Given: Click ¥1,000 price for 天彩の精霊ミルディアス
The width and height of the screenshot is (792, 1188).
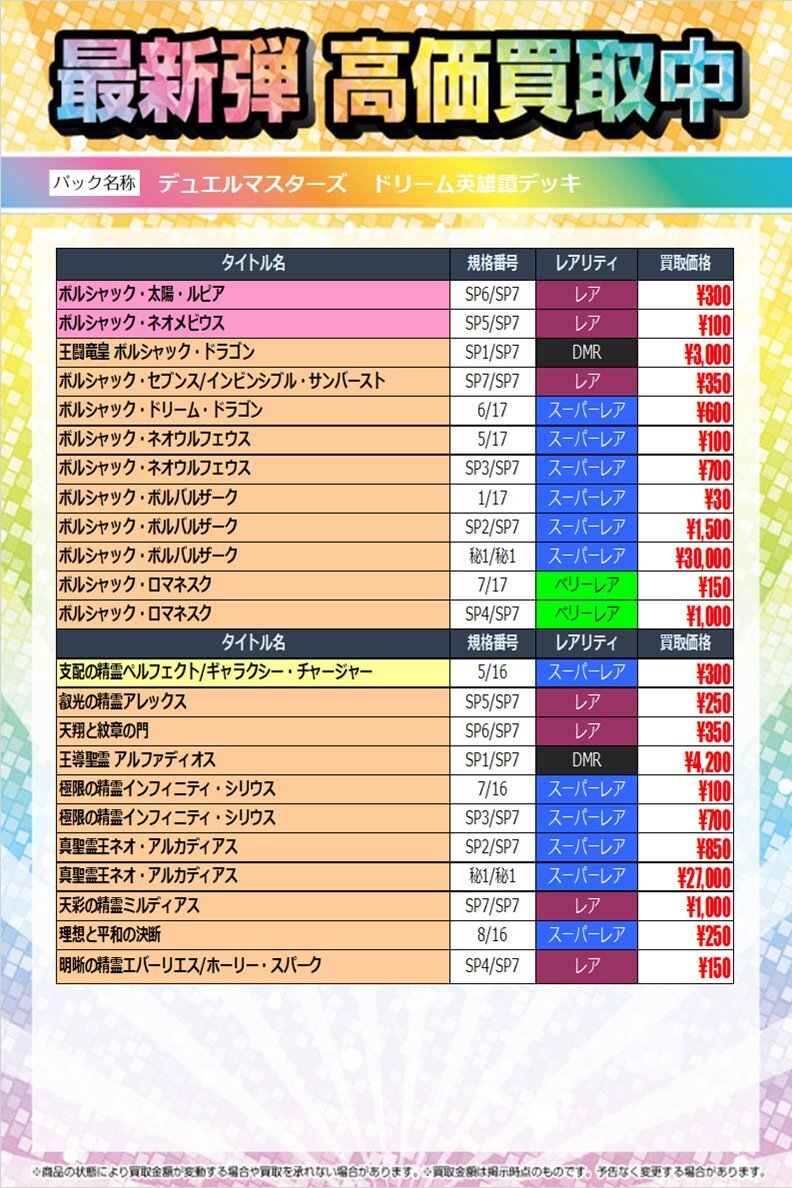Looking at the screenshot, I should coord(708,907).
